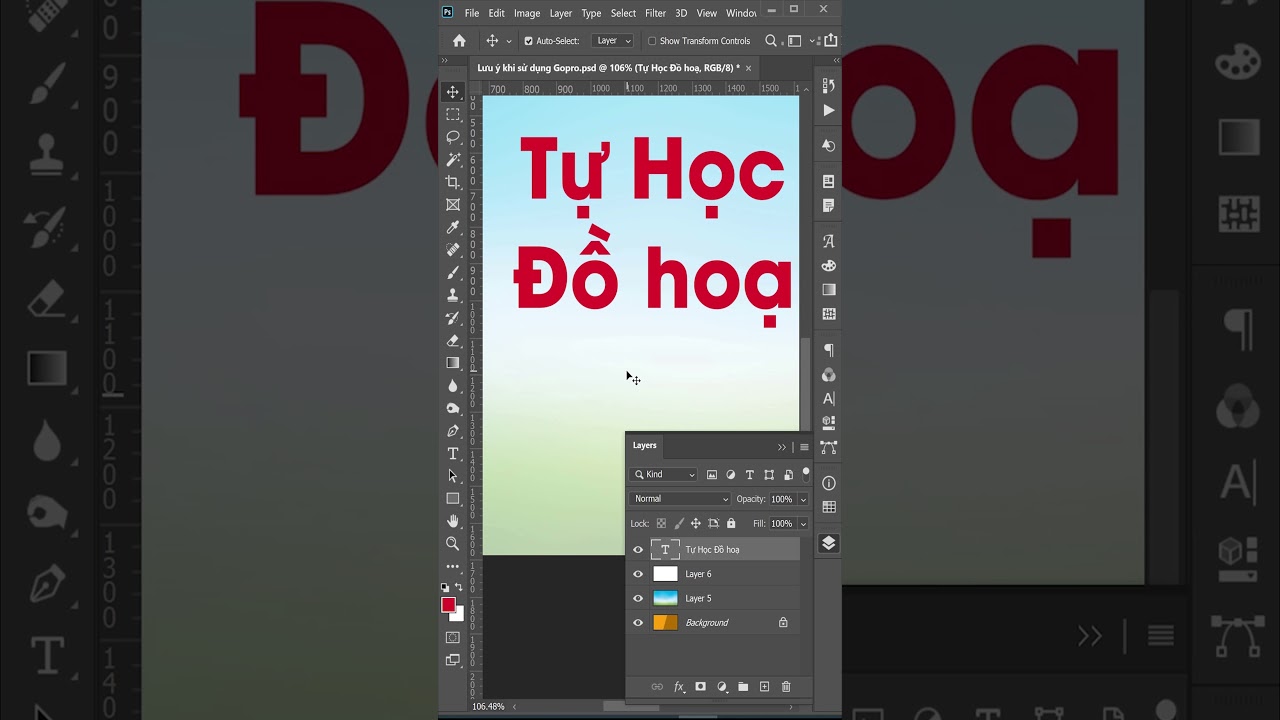
Task: Open Auto-Select Layer dropdown
Action: pos(614,41)
